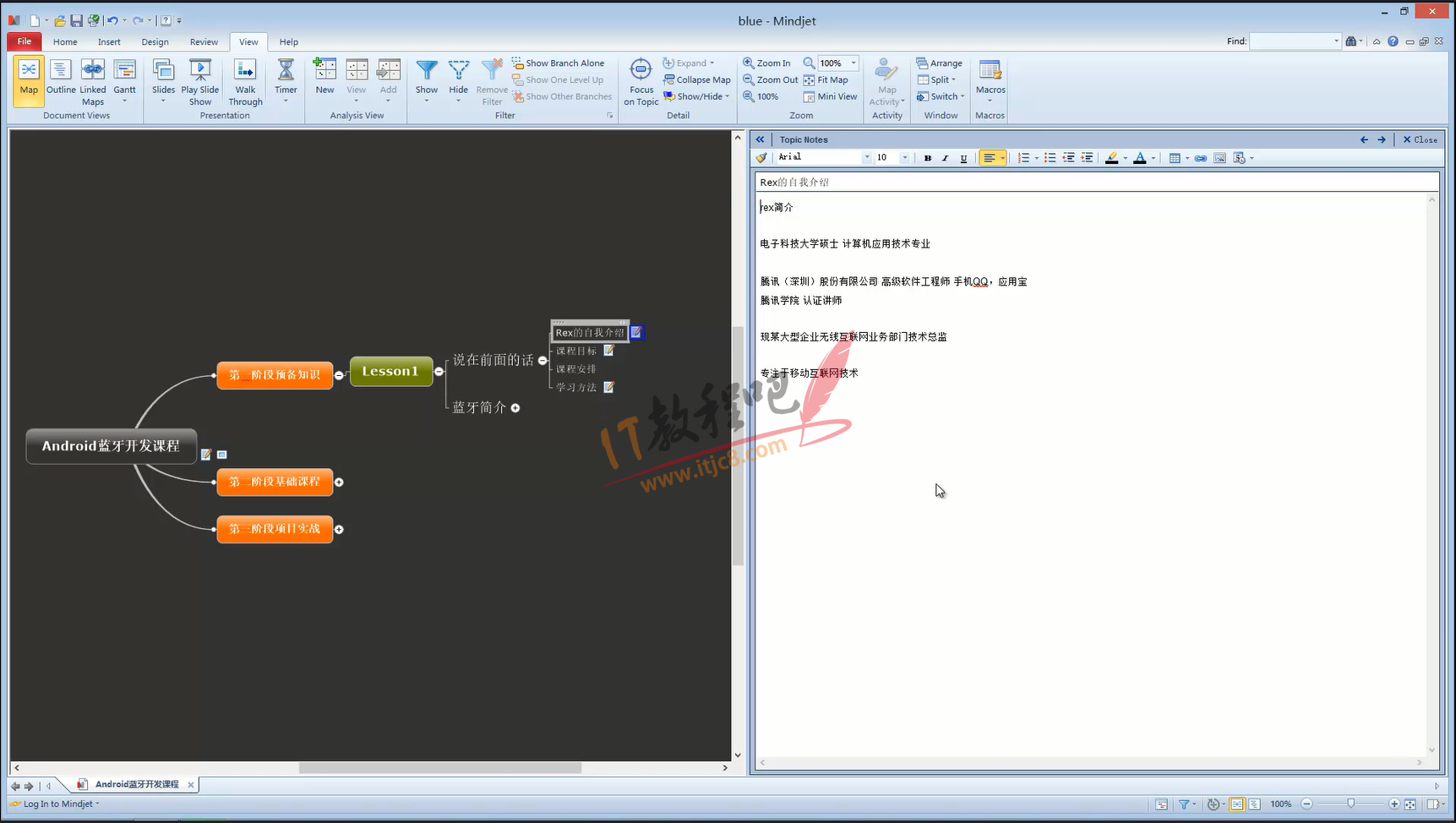
Task: Open Show/Hide detail dropdown
Action: click(x=696, y=96)
